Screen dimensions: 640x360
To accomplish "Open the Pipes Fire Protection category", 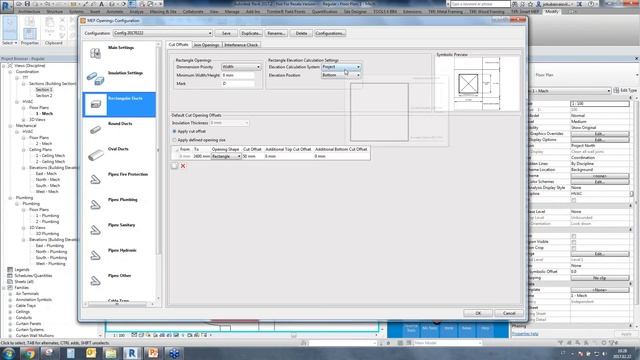I will [128, 174].
